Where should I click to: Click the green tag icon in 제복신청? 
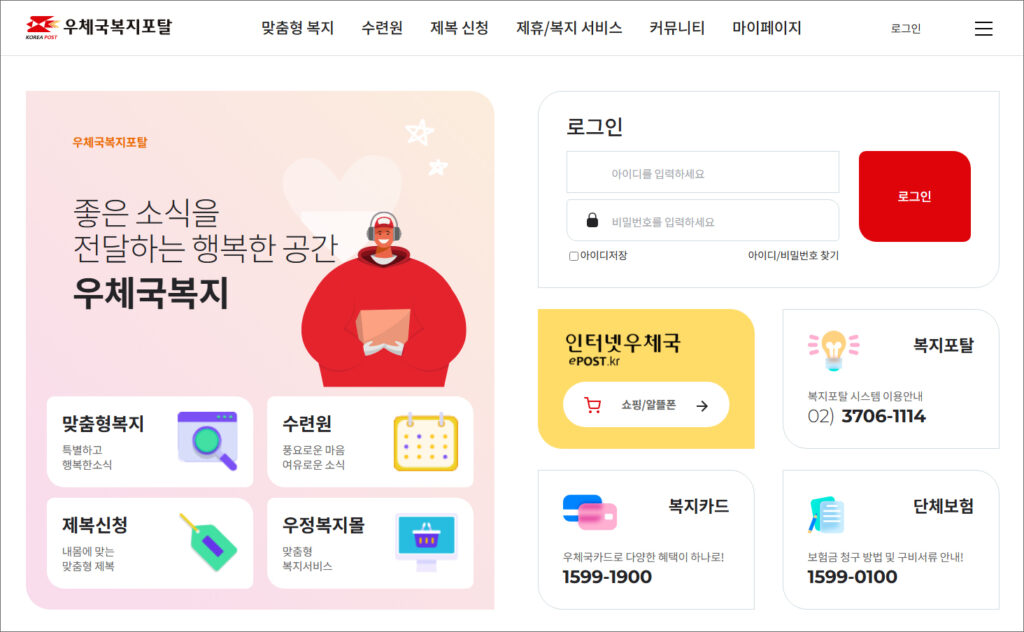pos(208,542)
